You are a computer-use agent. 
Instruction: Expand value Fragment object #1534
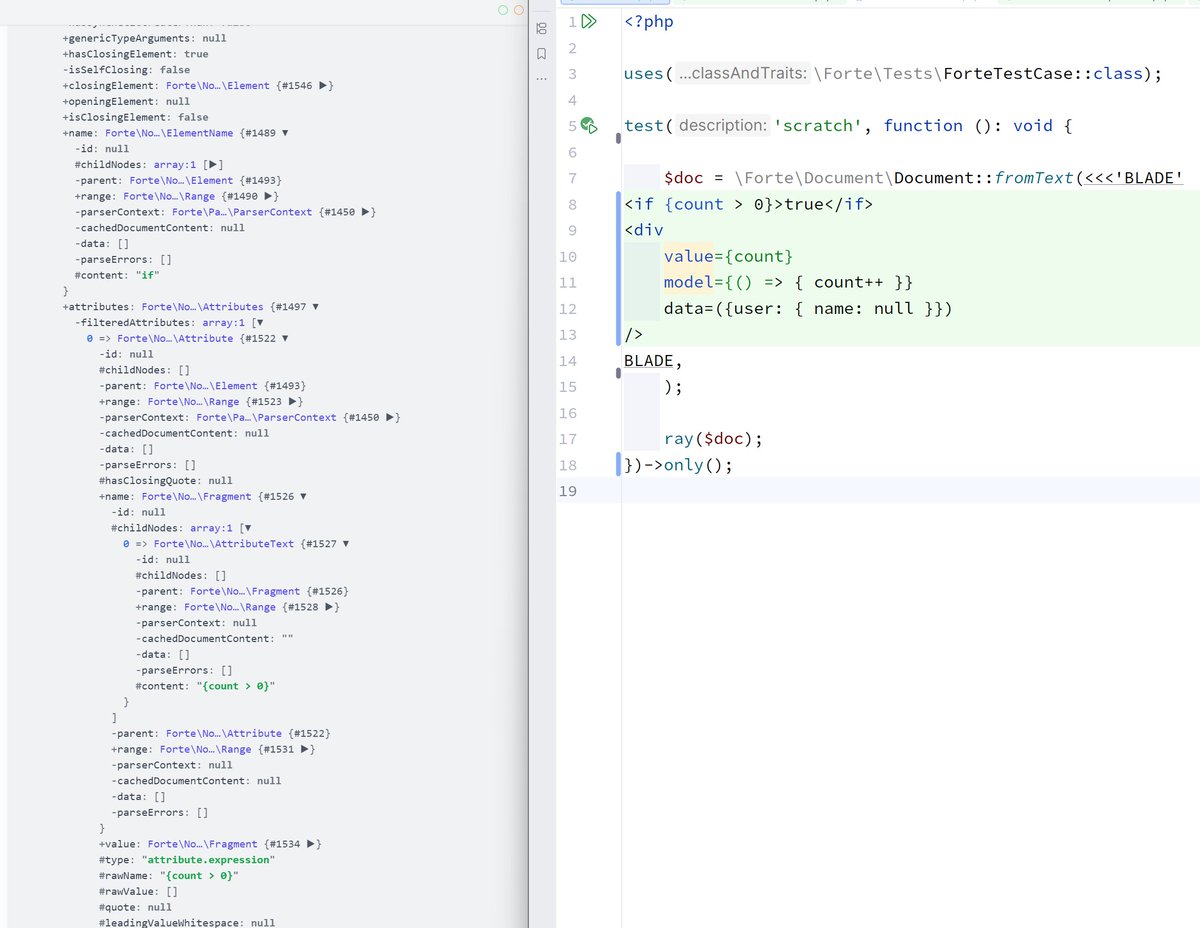tap(309, 844)
